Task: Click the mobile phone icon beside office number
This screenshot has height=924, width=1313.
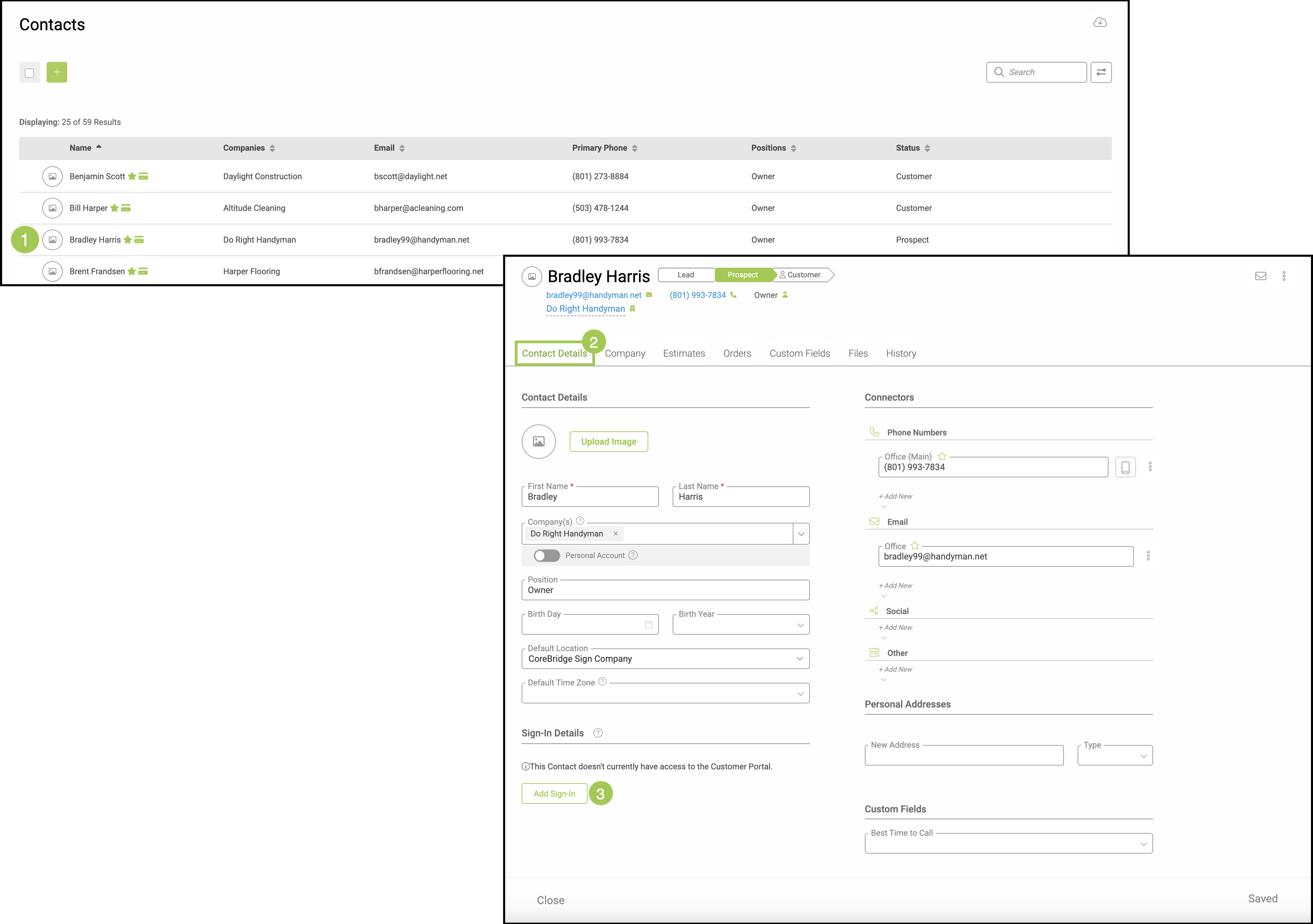Action: coord(1125,467)
